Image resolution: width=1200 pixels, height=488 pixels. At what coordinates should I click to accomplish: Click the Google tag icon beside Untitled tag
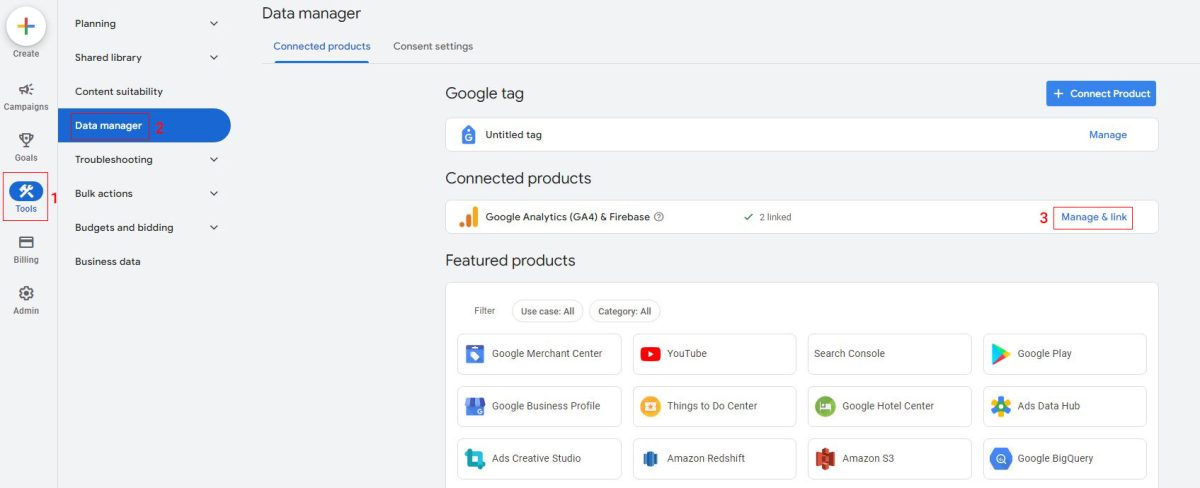pyautogui.click(x=468, y=135)
